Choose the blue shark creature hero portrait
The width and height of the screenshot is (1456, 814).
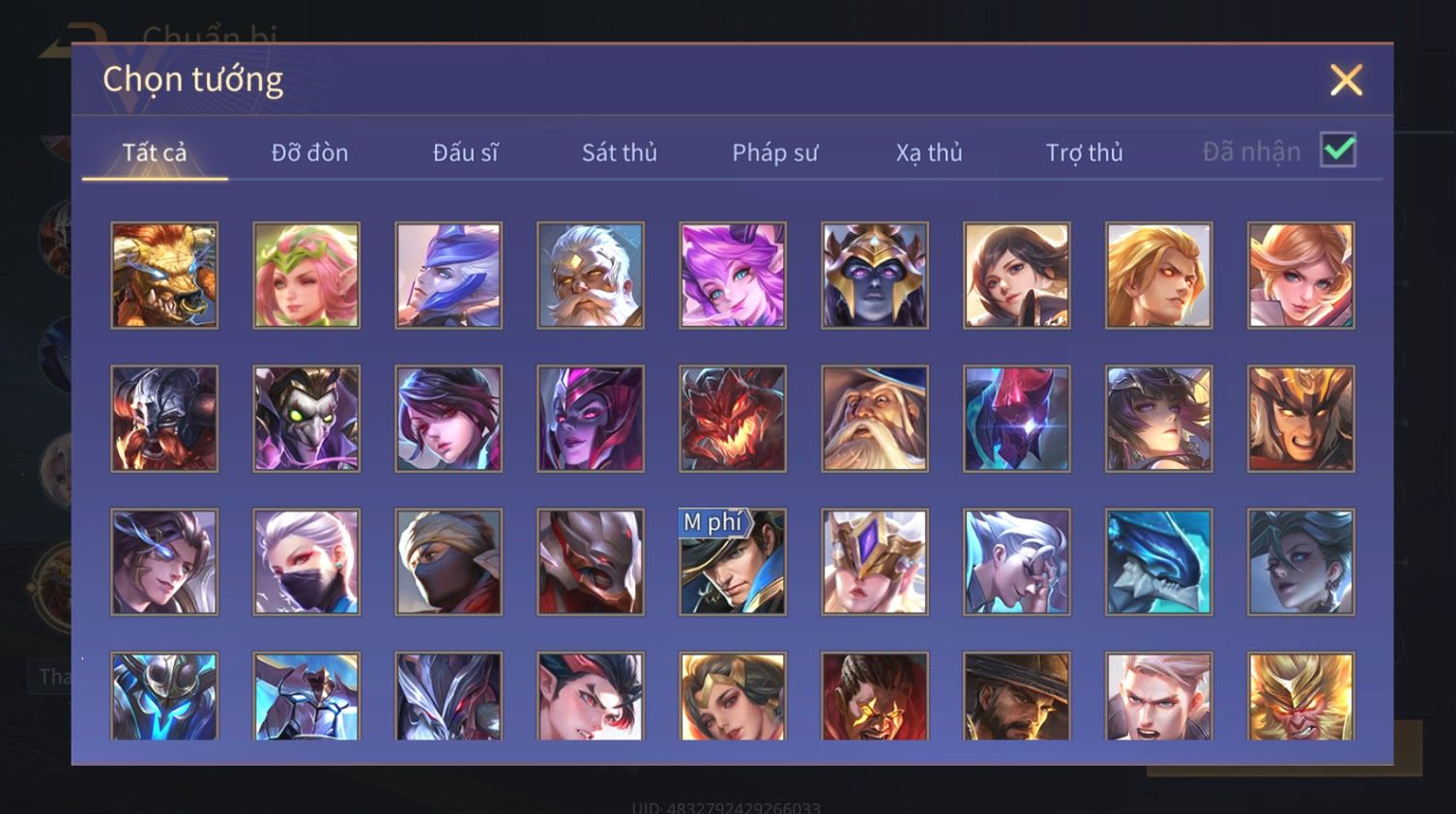coord(1158,562)
